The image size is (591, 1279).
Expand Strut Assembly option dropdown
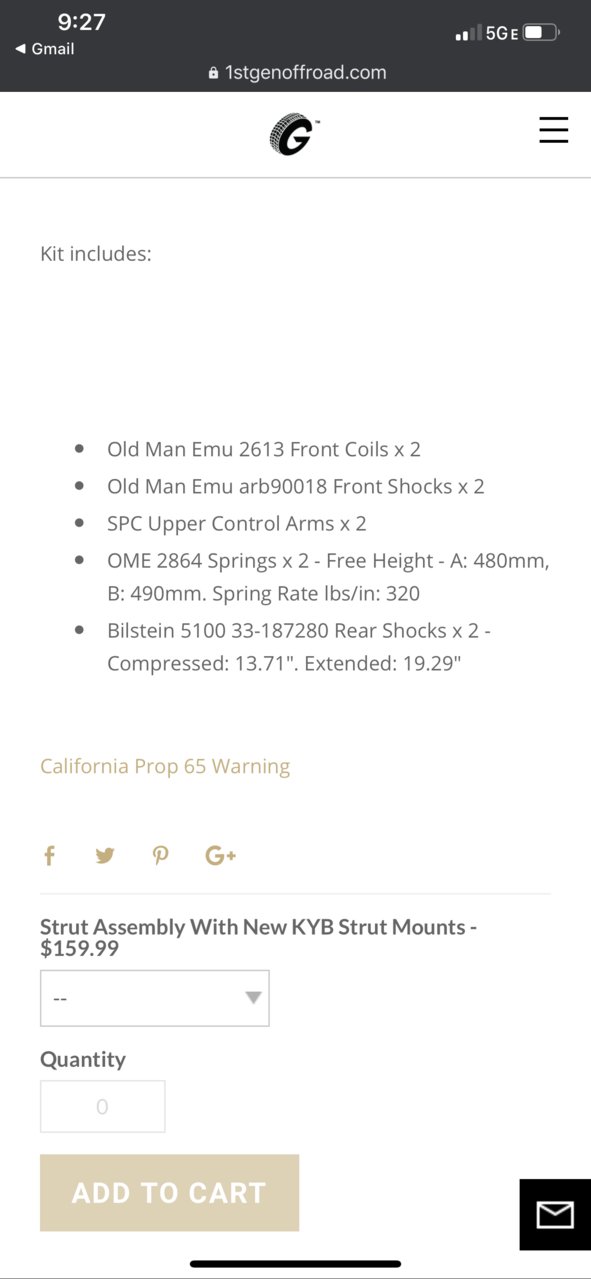point(155,998)
